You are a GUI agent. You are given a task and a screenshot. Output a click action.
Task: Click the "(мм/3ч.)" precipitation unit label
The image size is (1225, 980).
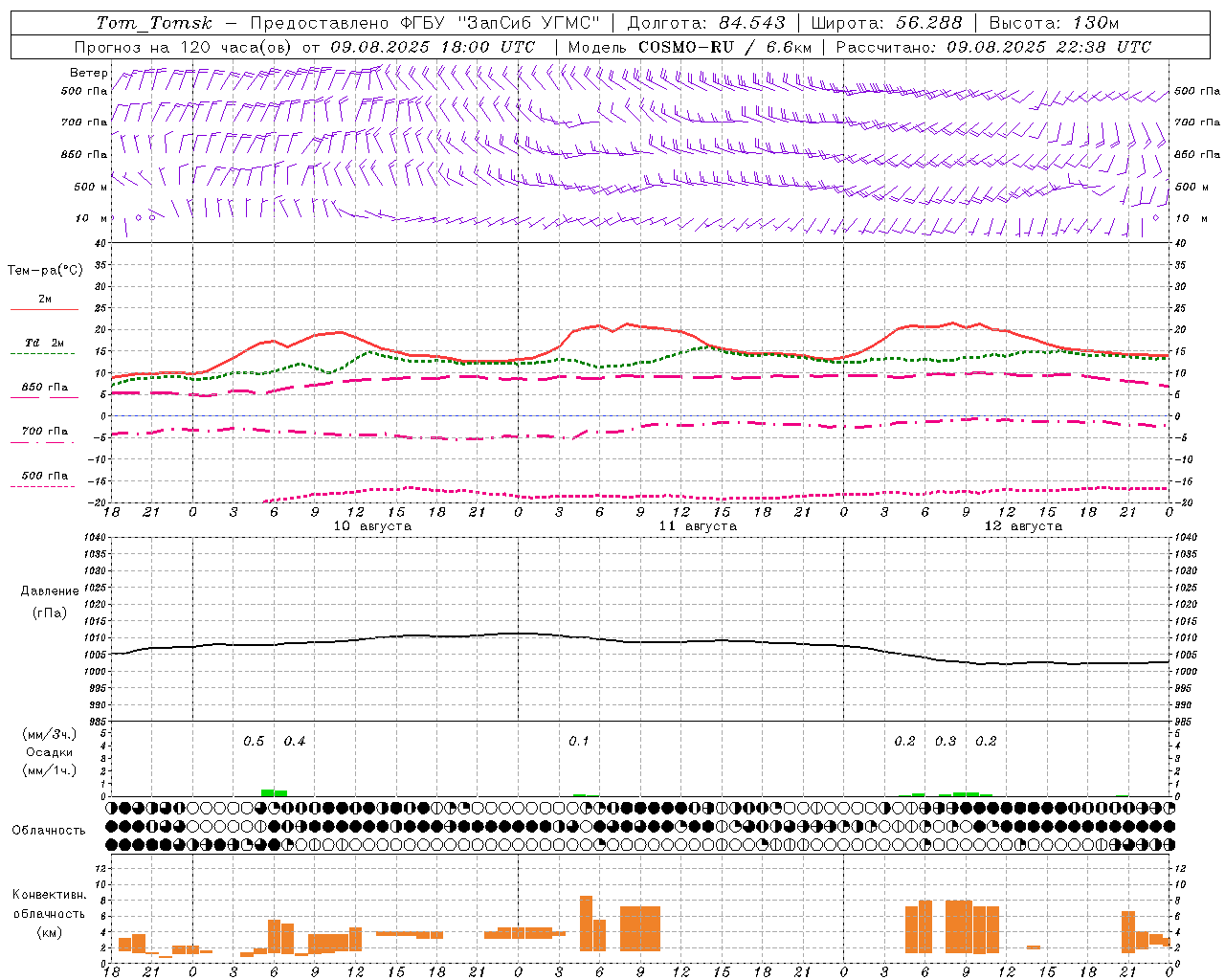pyautogui.click(x=50, y=735)
